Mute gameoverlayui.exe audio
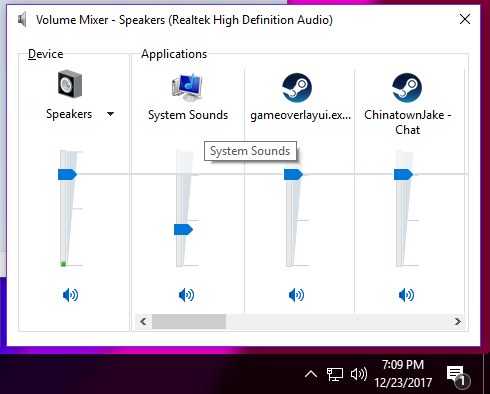Screen dimensions: 490x394 coord(296,295)
